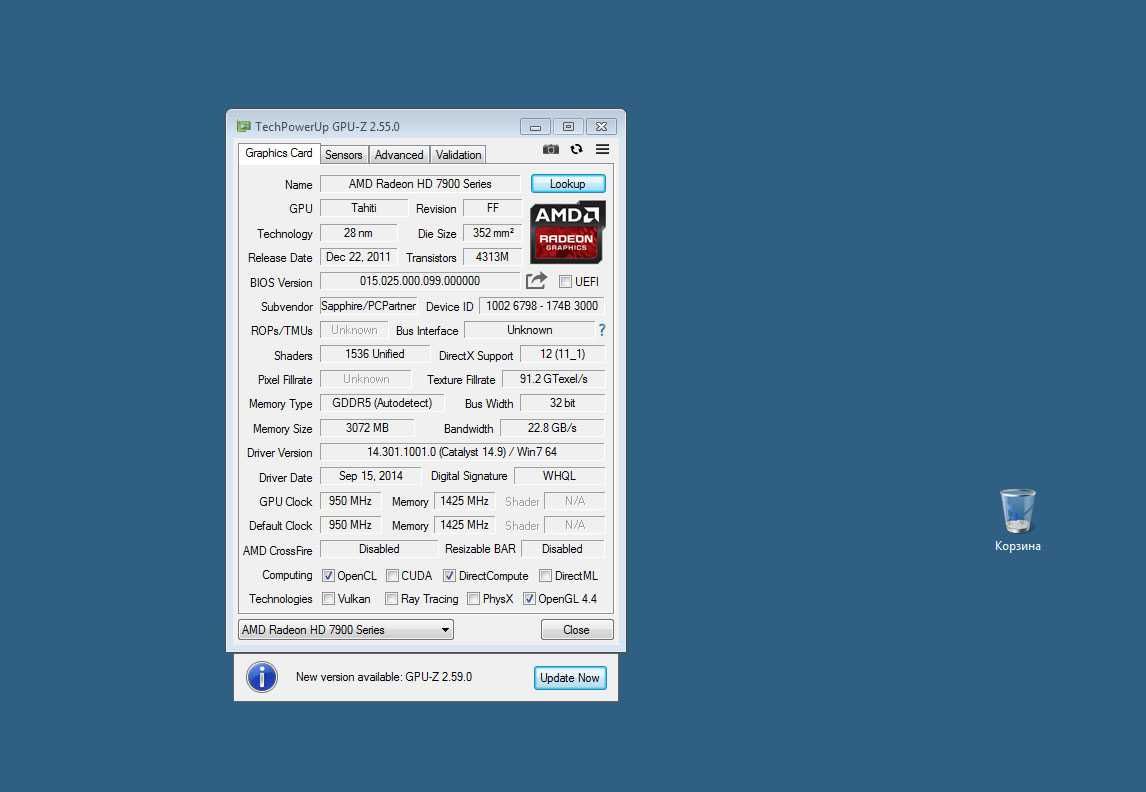Click the Die Size field
The height and width of the screenshot is (792, 1146).
493,233
